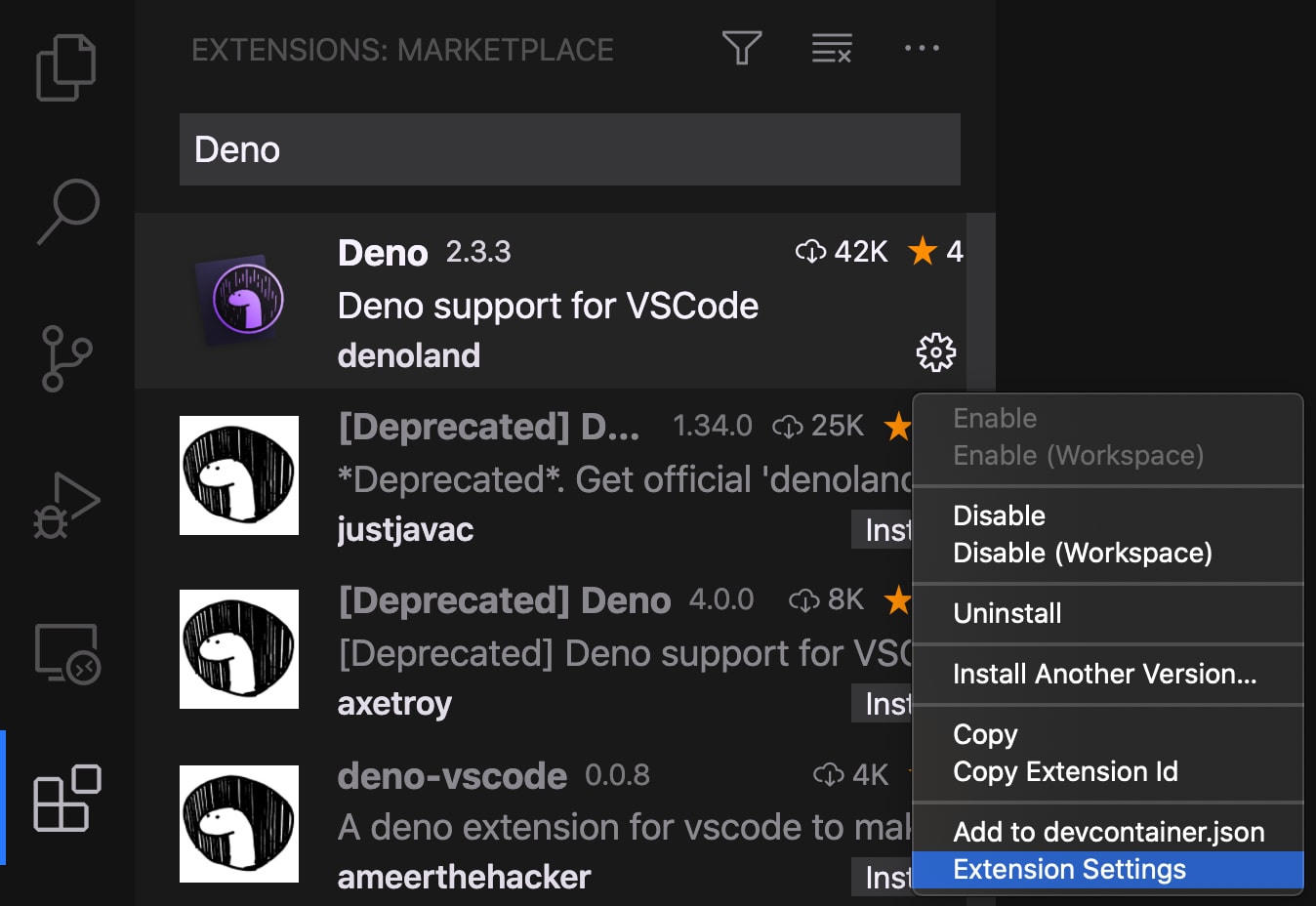Open the Search view in activity bar
The width and height of the screenshot is (1316, 906).
67,211
